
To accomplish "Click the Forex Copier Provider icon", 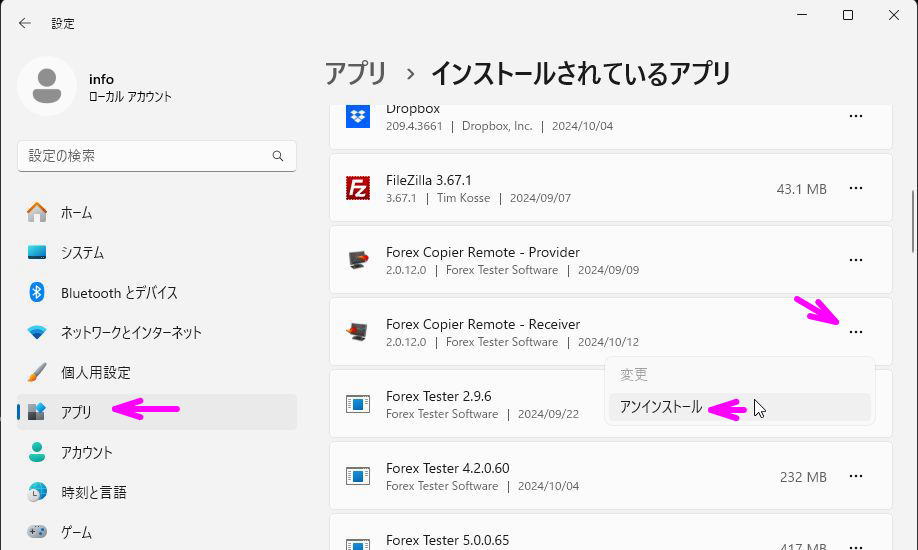I will click(x=358, y=259).
